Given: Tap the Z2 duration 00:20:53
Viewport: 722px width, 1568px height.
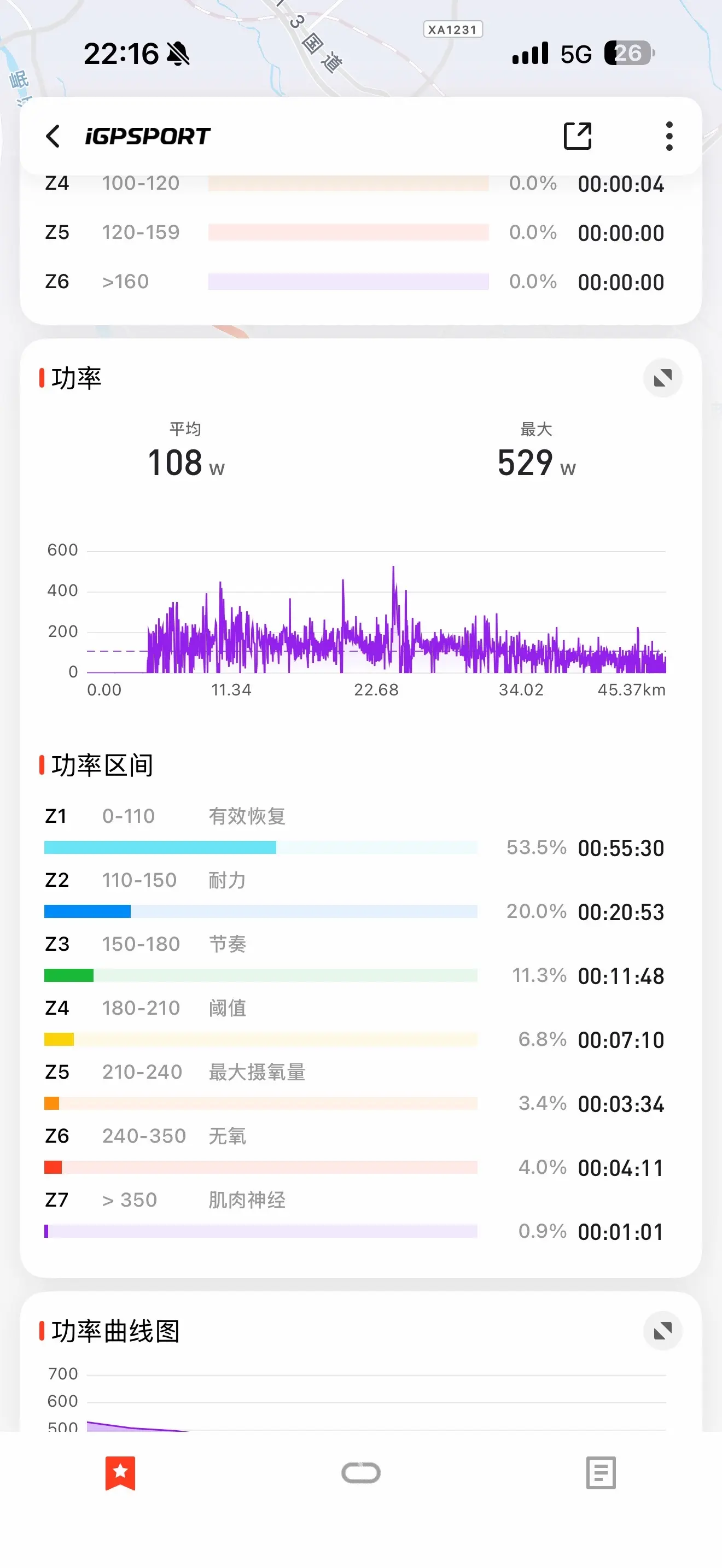Looking at the screenshot, I should (621, 912).
